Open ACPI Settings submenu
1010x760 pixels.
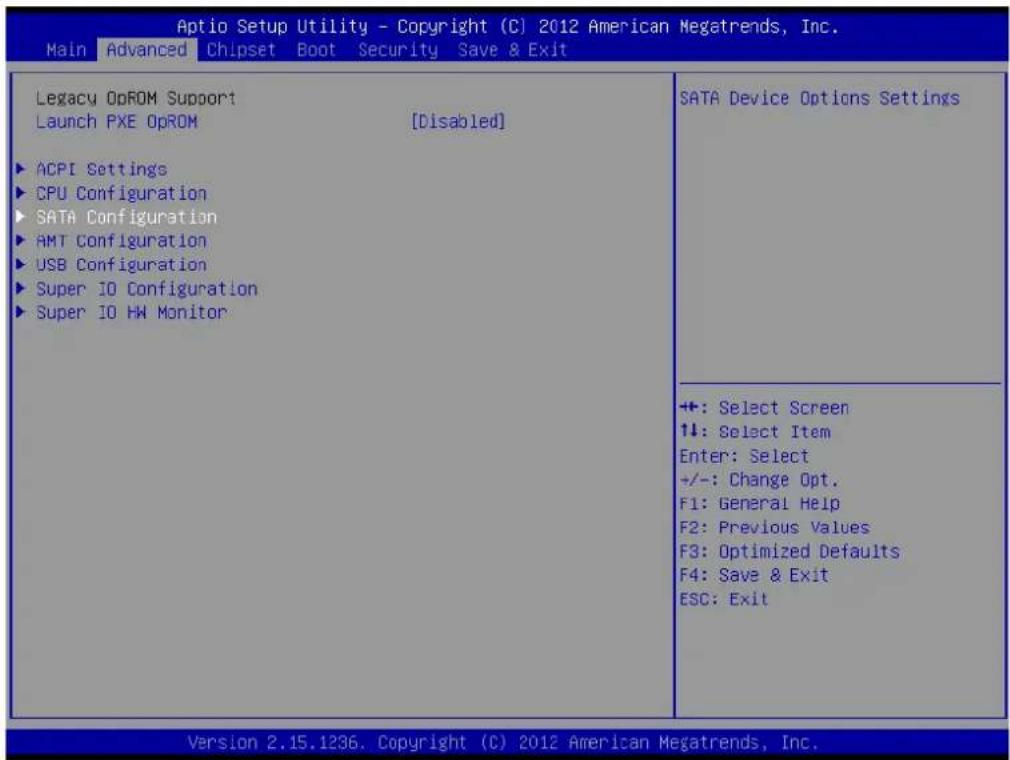pyautogui.click(x=101, y=169)
